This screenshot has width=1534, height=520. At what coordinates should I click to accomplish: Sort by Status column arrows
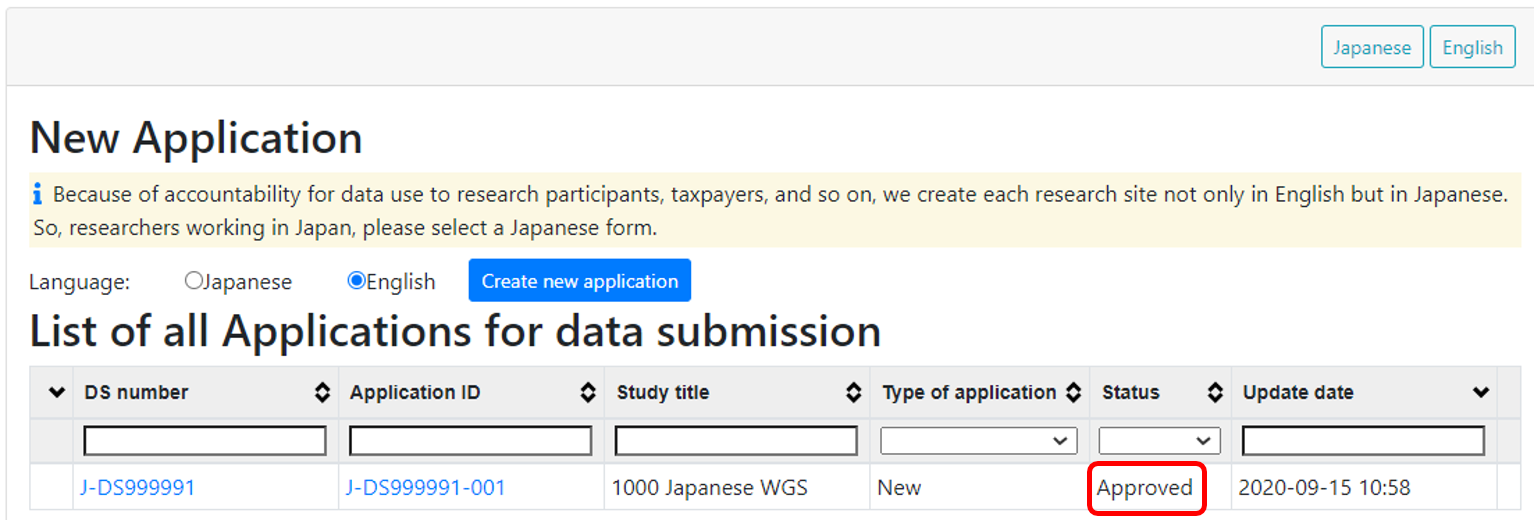[x=1215, y=393]
